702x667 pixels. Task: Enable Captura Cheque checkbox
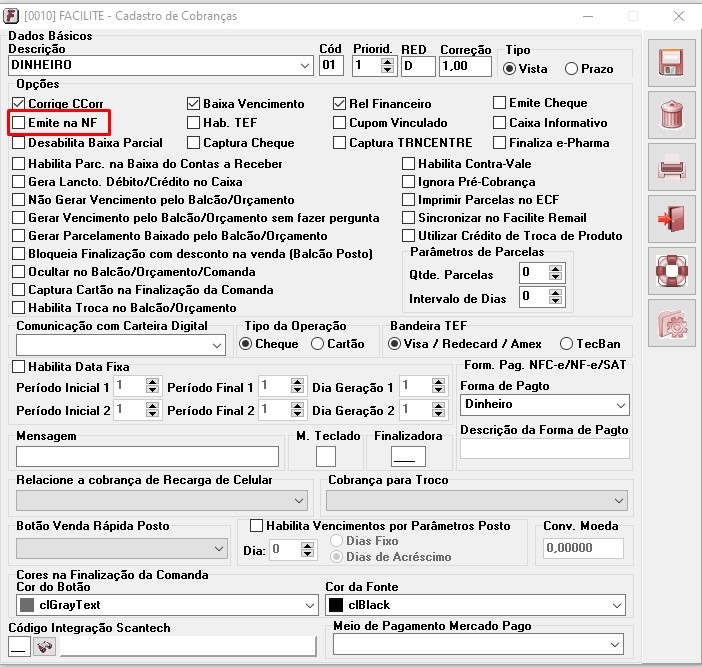point(193,143)
